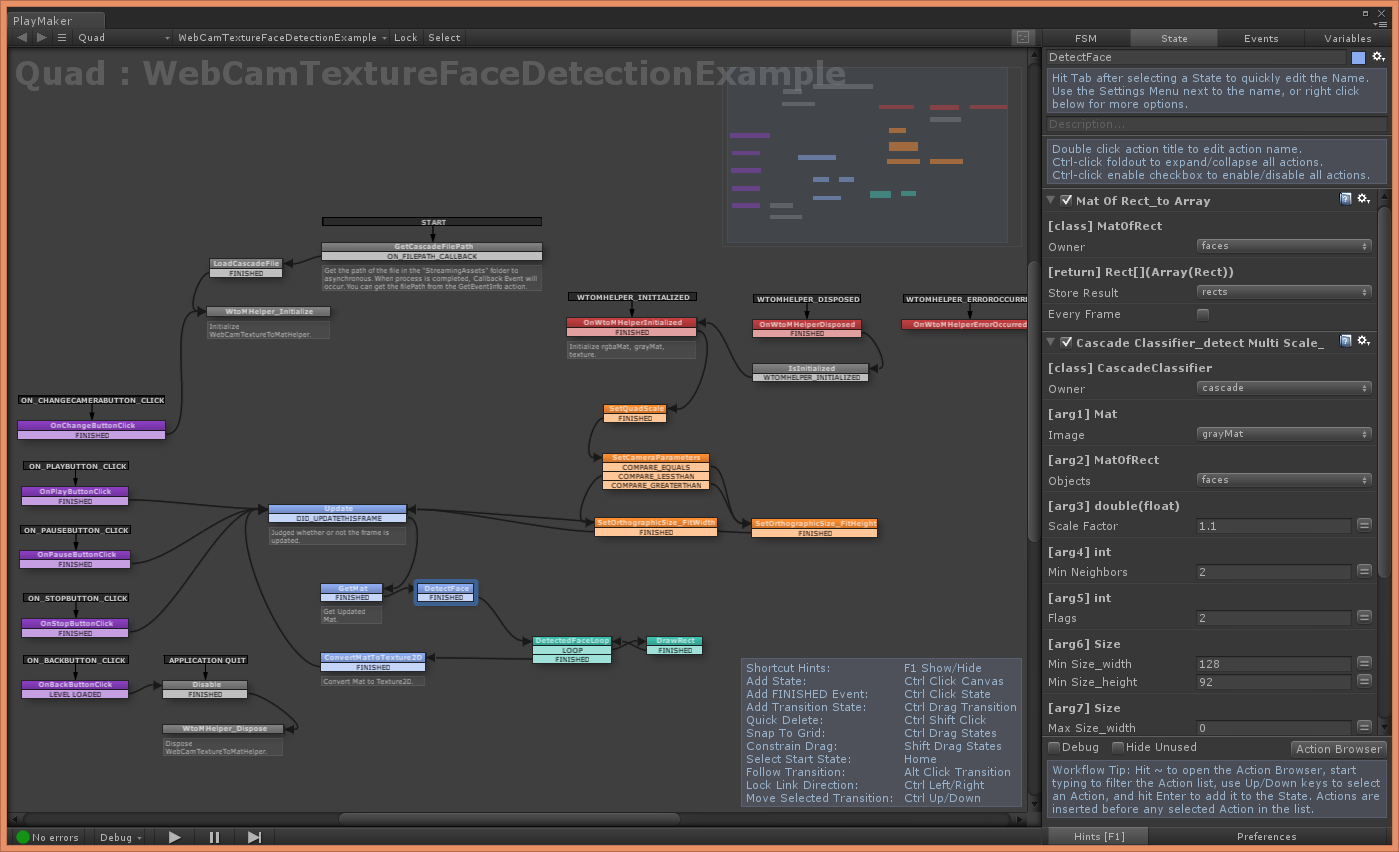Toggle the Lock button in the toolbar

click(406, 38)
